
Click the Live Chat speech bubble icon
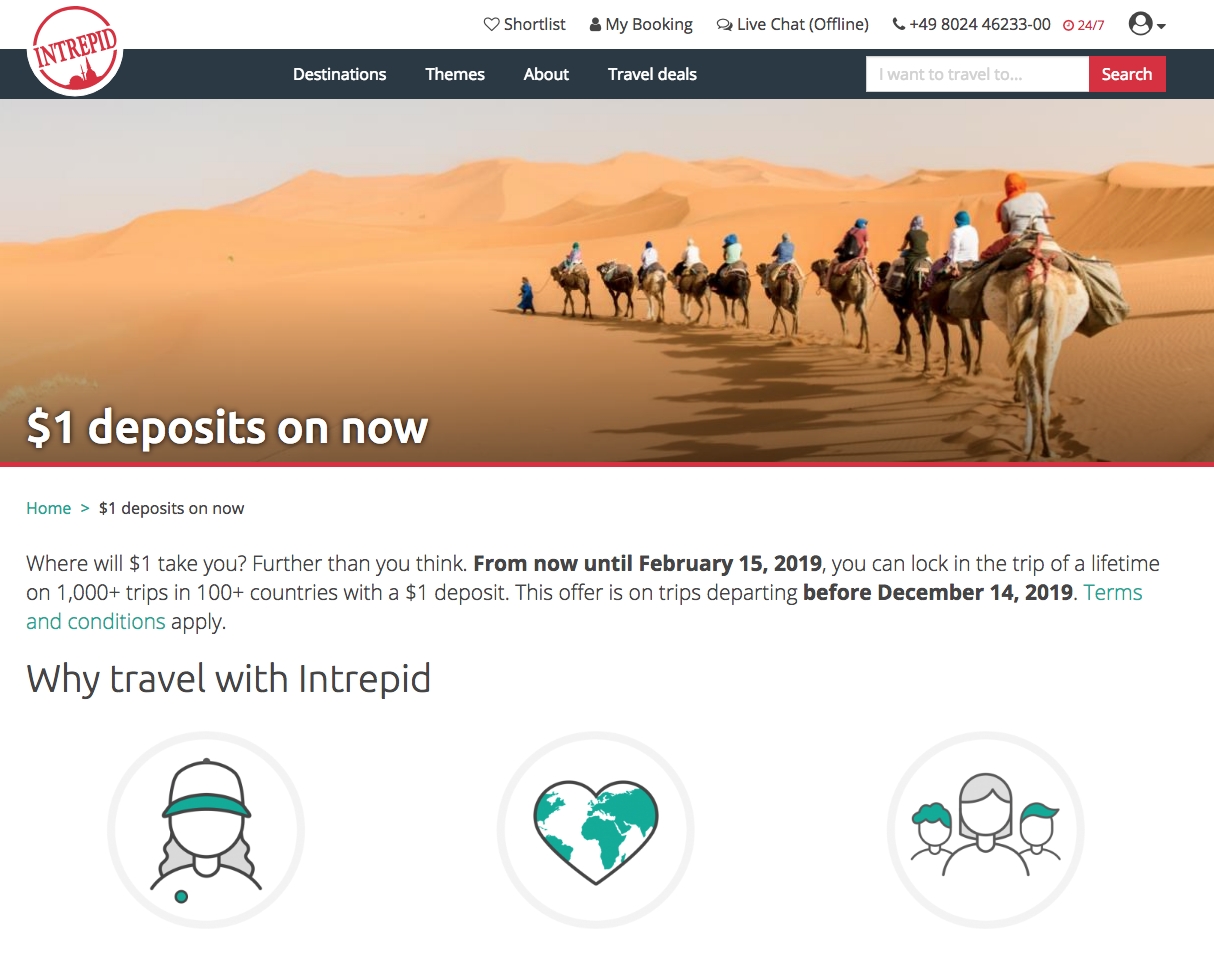coord(724,25)
